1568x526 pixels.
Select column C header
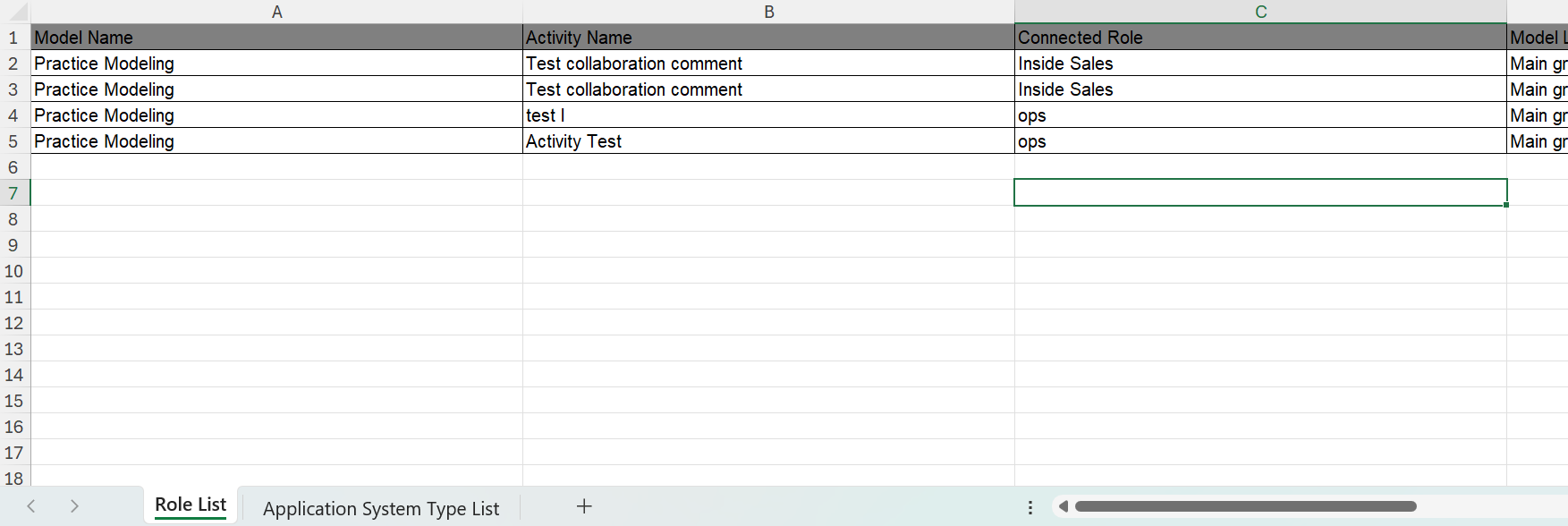pos(1260,12)
